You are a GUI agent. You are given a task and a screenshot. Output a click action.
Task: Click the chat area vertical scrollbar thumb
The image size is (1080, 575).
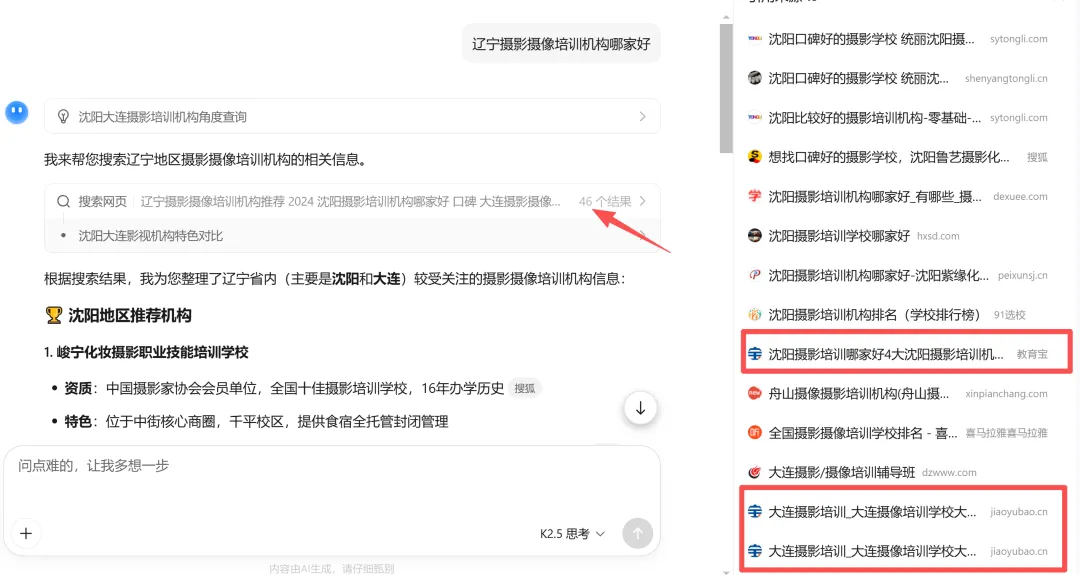726,88
